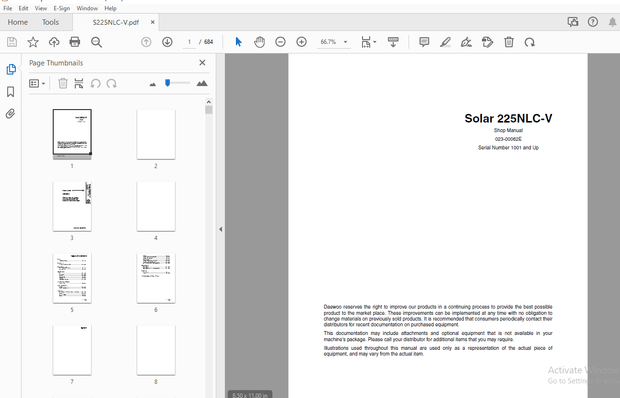Enlarge thumbnail size large mountain icon
The image size is (620, 398).
[202, 83]
